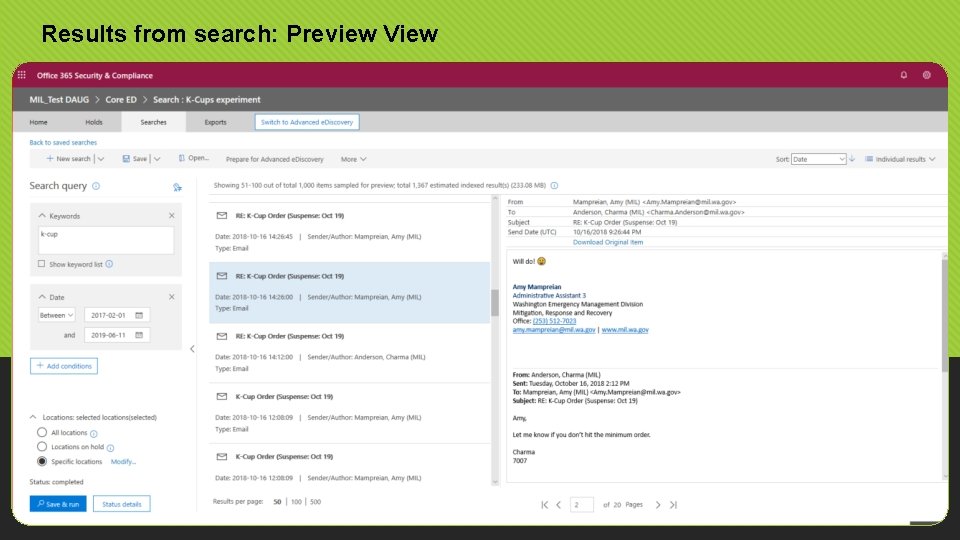Switch to the Exports tab

216,122
